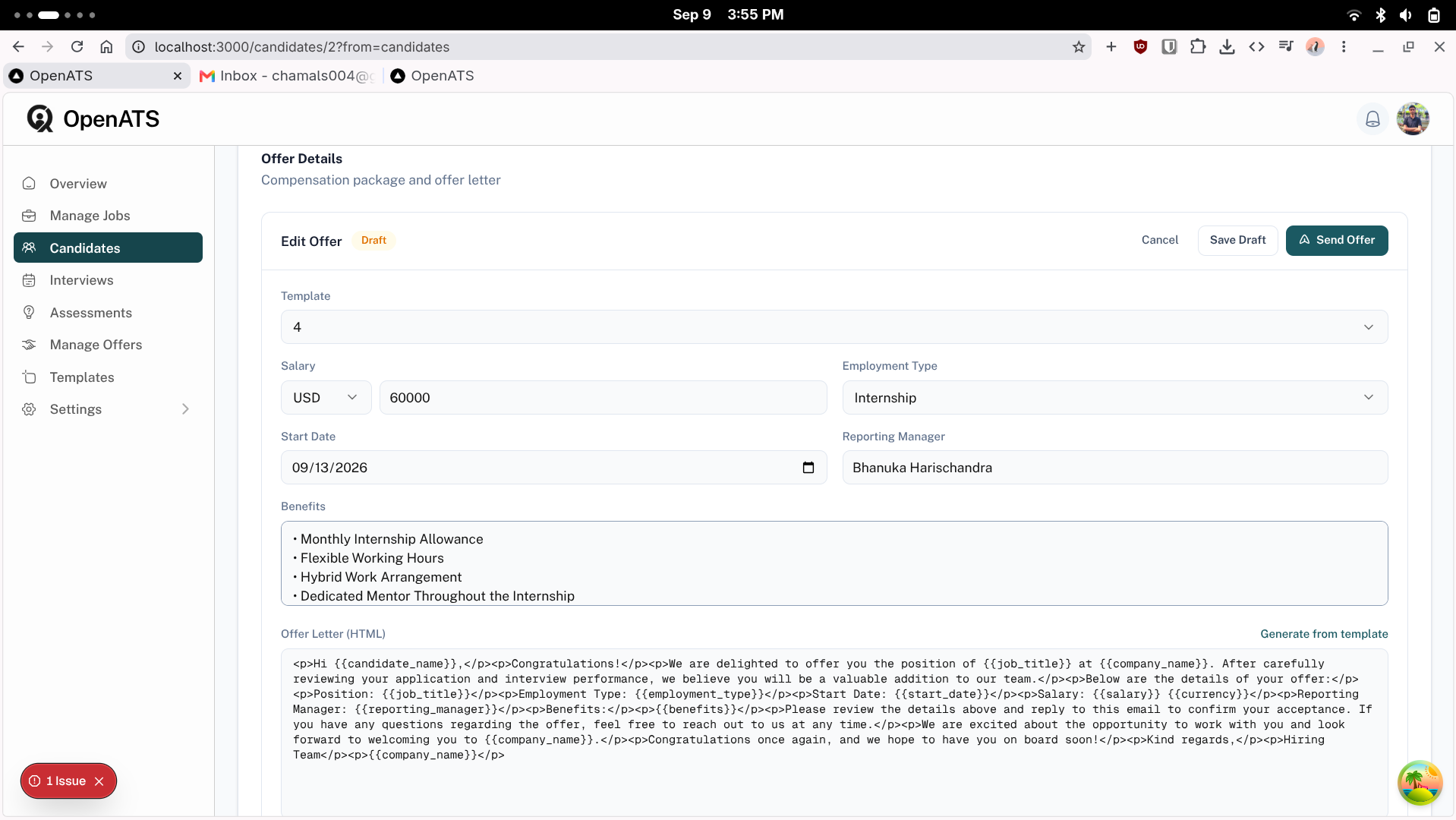Focus the Reporting Manager field
The height and width of the screenshot is (820, 1456).
point(1114,468)
